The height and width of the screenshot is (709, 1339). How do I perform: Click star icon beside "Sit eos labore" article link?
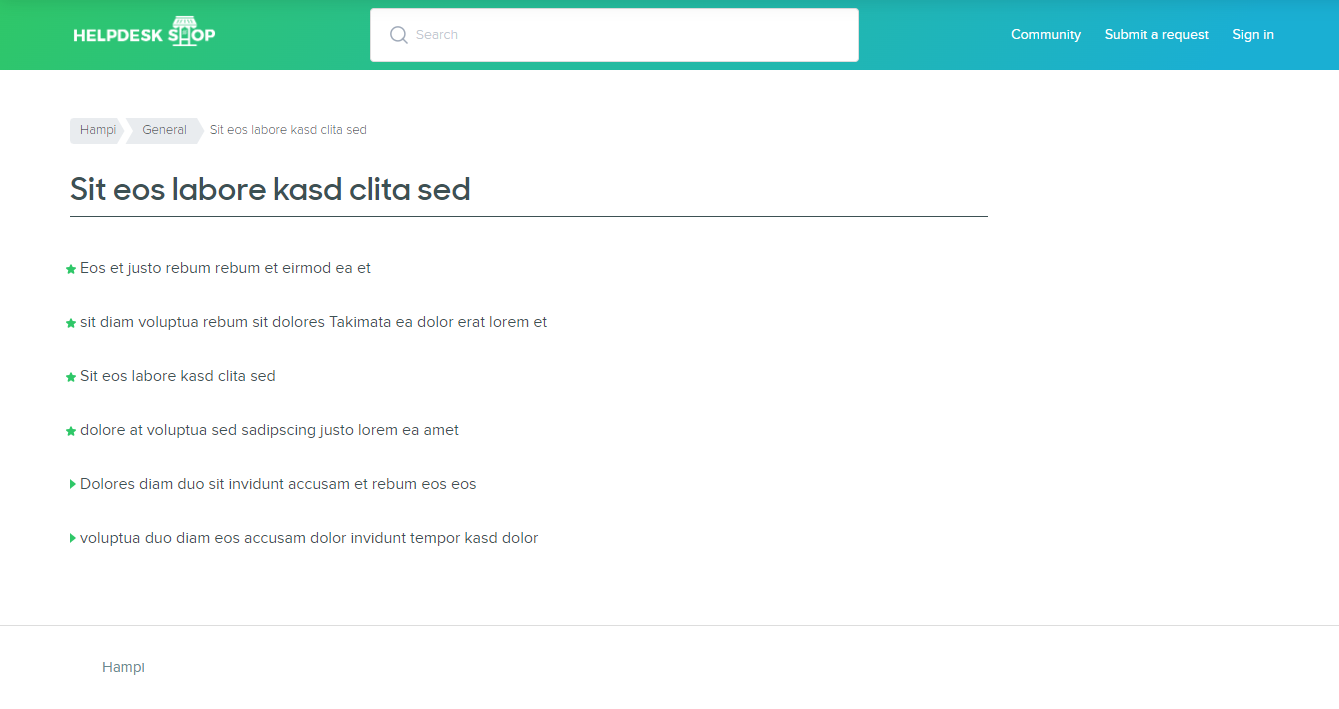[x=71, y=377]
